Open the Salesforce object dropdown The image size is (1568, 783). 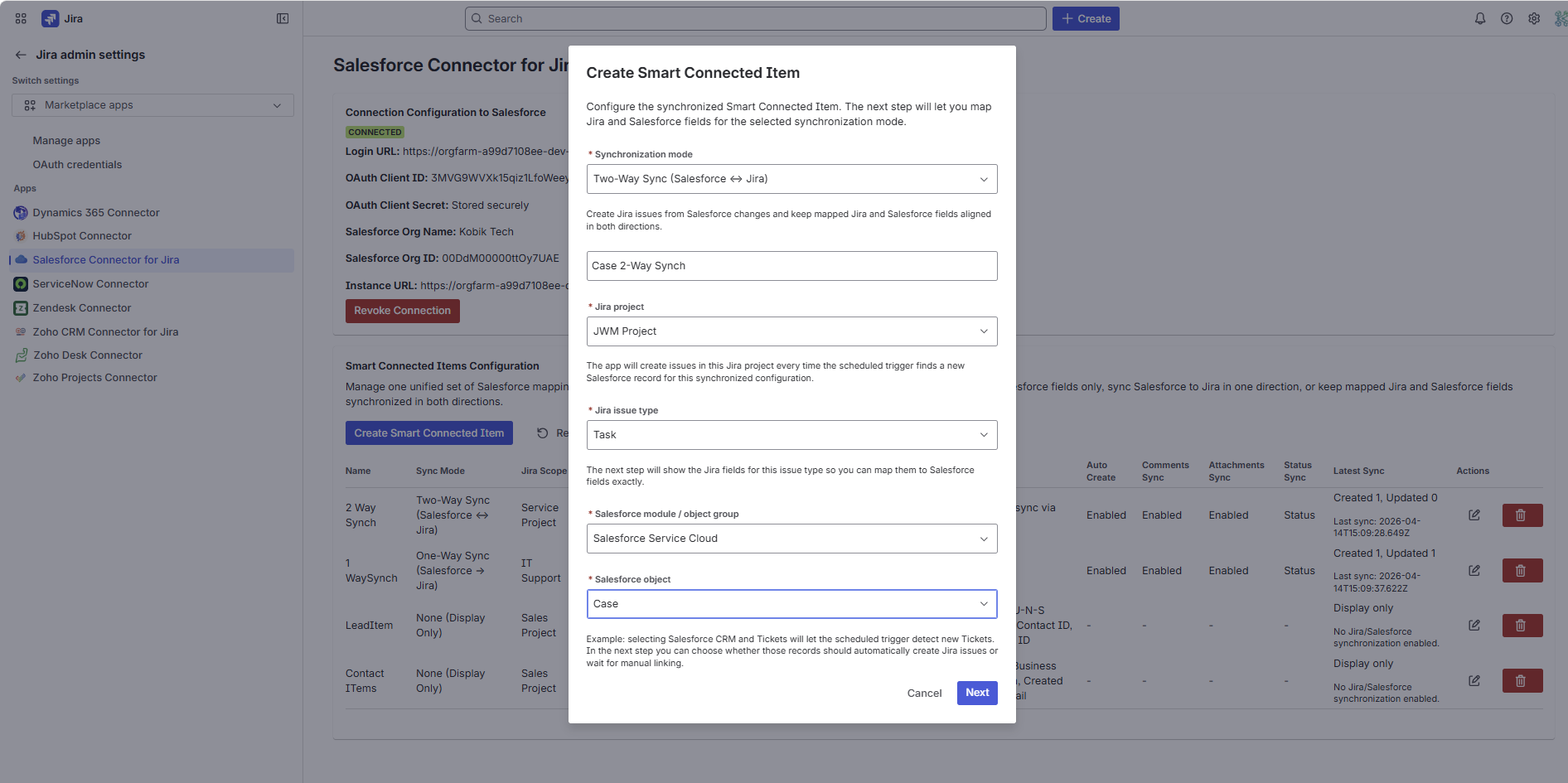tap(791, 604)
